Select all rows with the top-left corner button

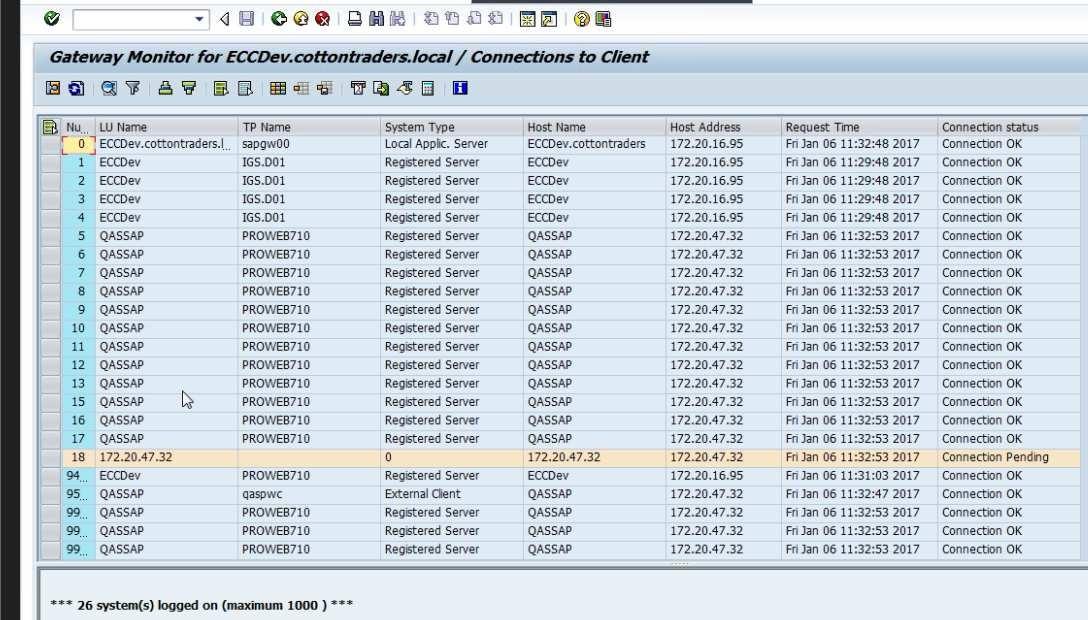49,126
